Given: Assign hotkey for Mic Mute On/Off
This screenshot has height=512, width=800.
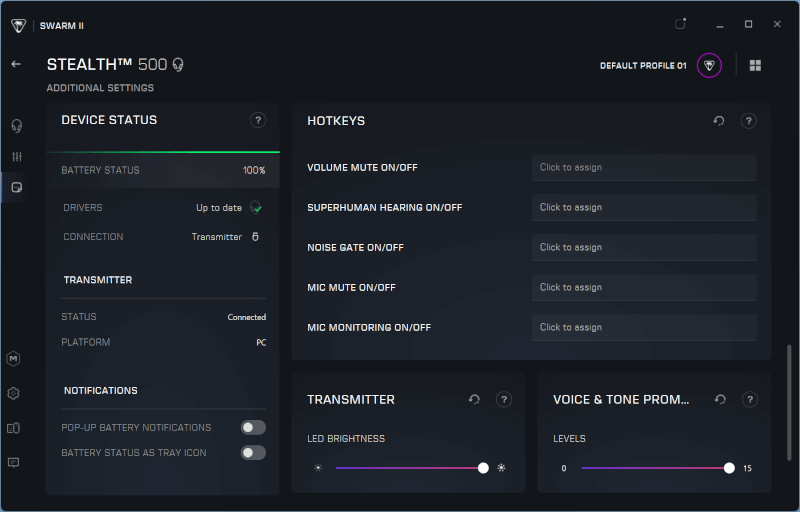Looking at the screenshot, I should pyautogui.click(x=644, y=287).
